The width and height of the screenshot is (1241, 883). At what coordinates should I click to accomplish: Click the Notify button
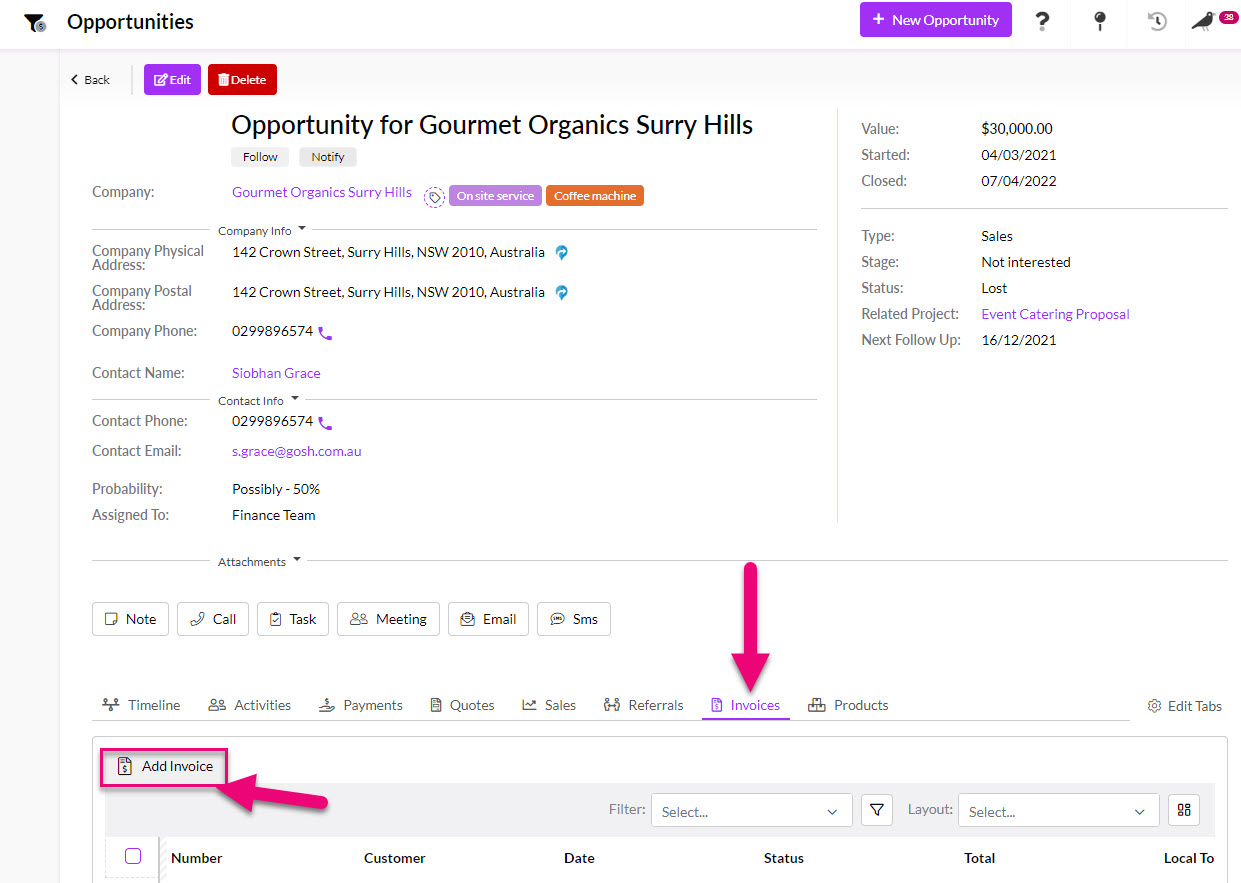(327, 157)
